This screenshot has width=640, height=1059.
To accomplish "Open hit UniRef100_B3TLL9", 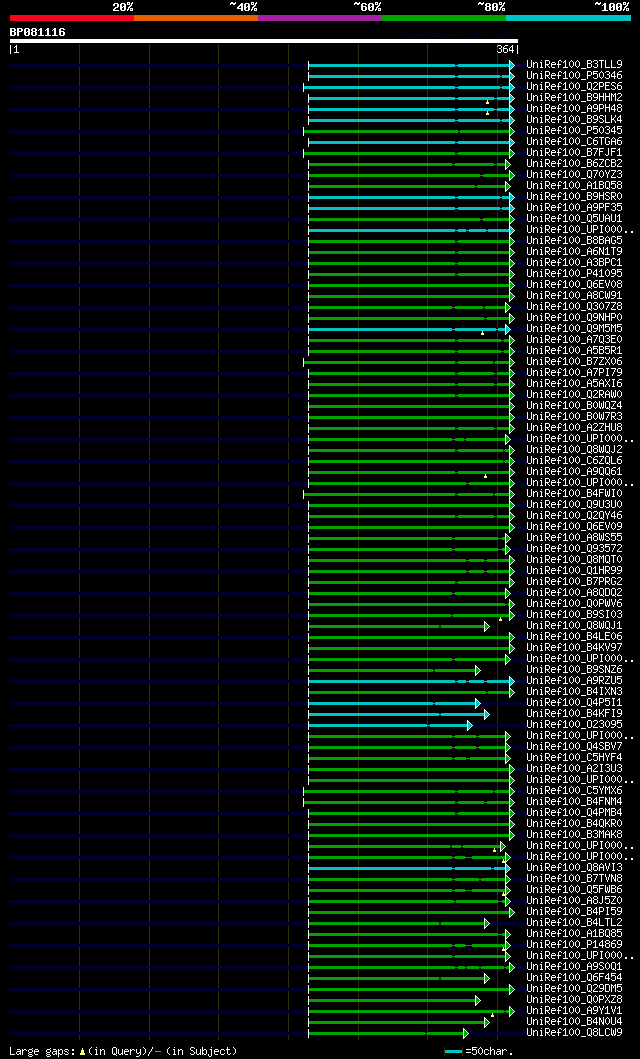I will [575, 65].
